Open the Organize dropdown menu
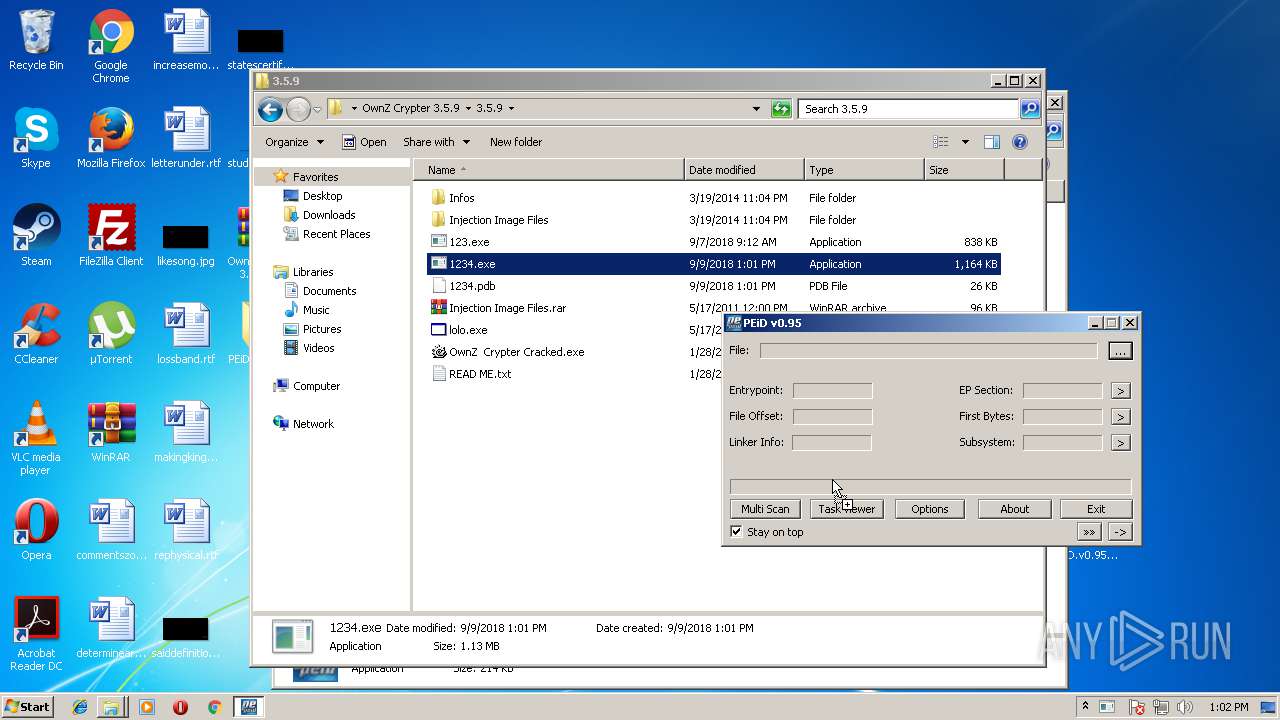Image resolution: width=1280 pixels, height=720 pixels. [294, 142]
